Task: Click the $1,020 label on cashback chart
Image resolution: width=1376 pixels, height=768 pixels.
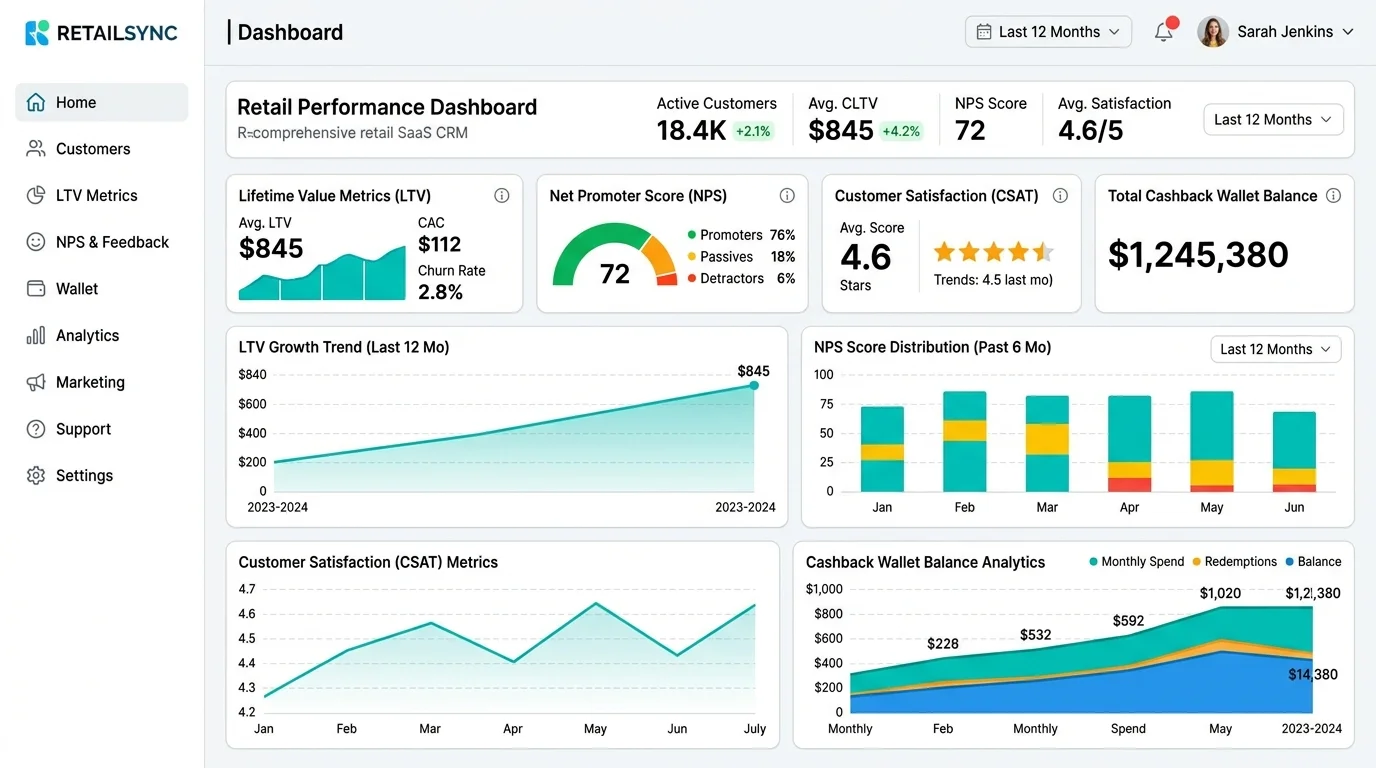Action: tap(1220, 593)
